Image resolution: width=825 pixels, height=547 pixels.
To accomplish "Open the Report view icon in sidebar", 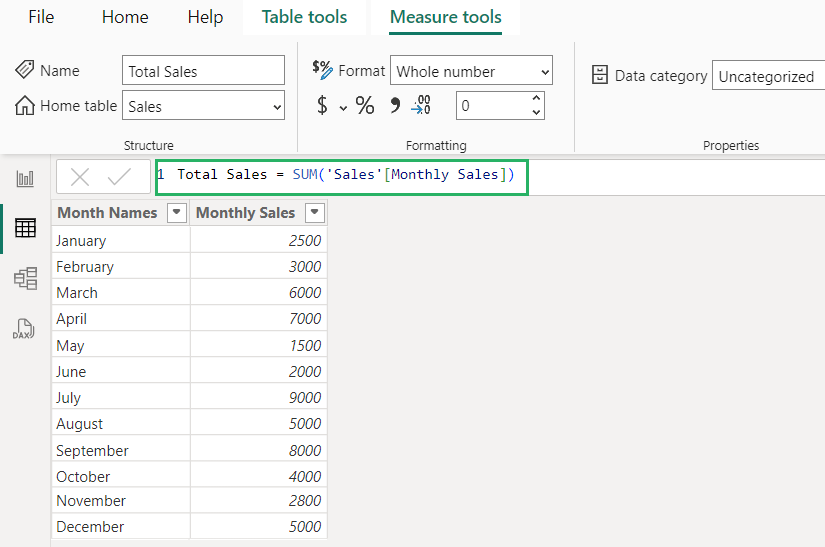I will (x=25, y=179).
